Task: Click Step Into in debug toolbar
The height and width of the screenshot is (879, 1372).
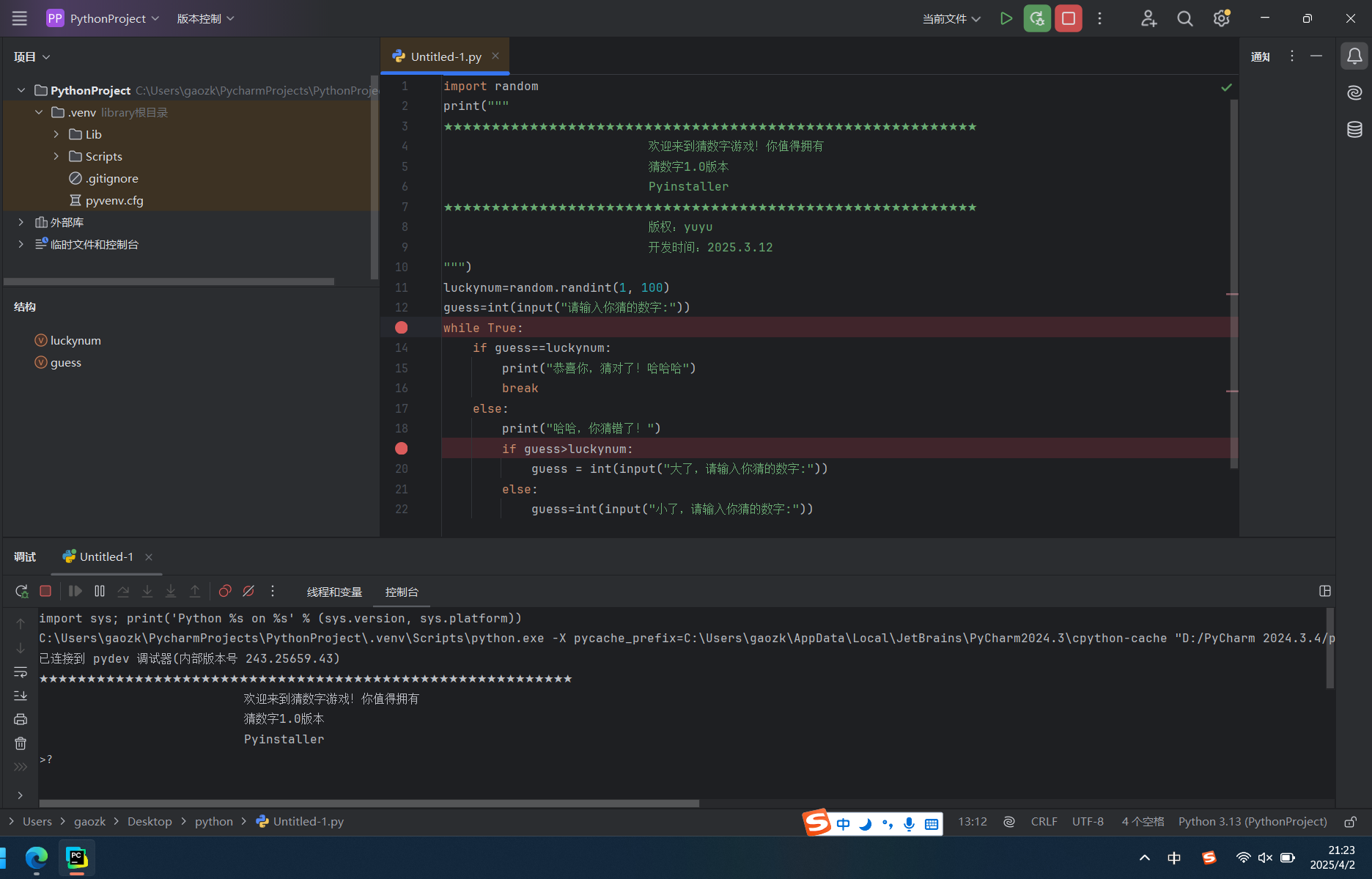Action: pos(147,591)
